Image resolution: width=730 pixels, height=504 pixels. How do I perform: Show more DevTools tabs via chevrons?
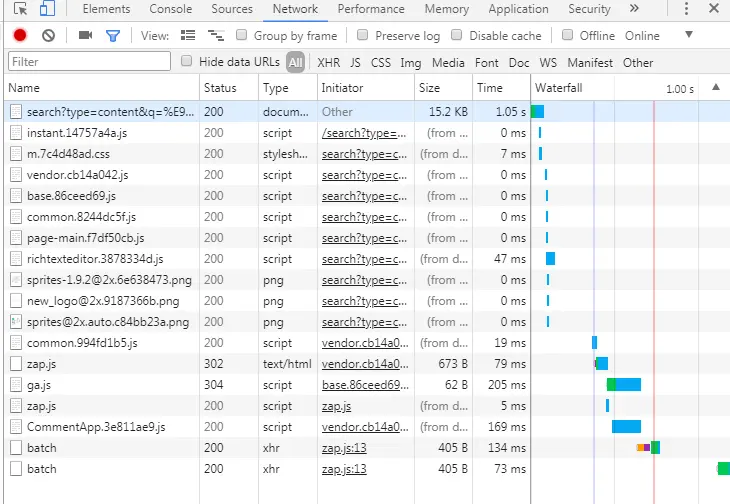click(x=634, y=8)
